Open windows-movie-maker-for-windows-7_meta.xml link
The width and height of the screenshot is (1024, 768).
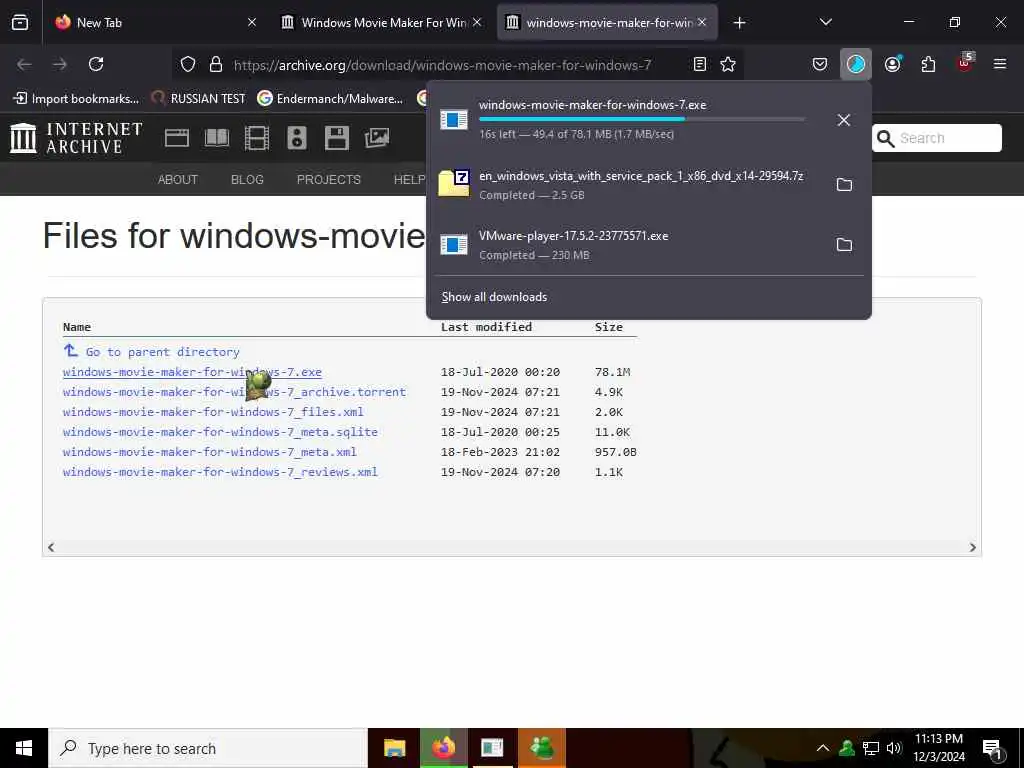tap(210, 452)
